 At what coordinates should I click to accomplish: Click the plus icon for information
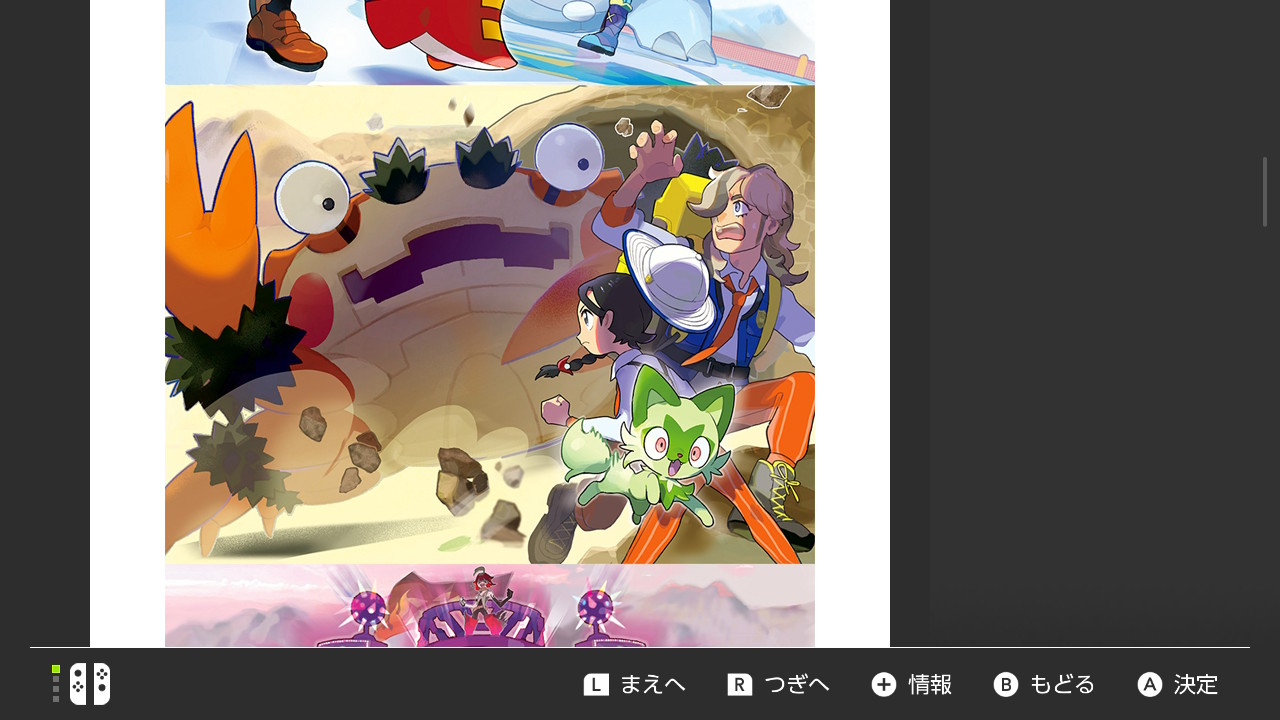point(884,685)
